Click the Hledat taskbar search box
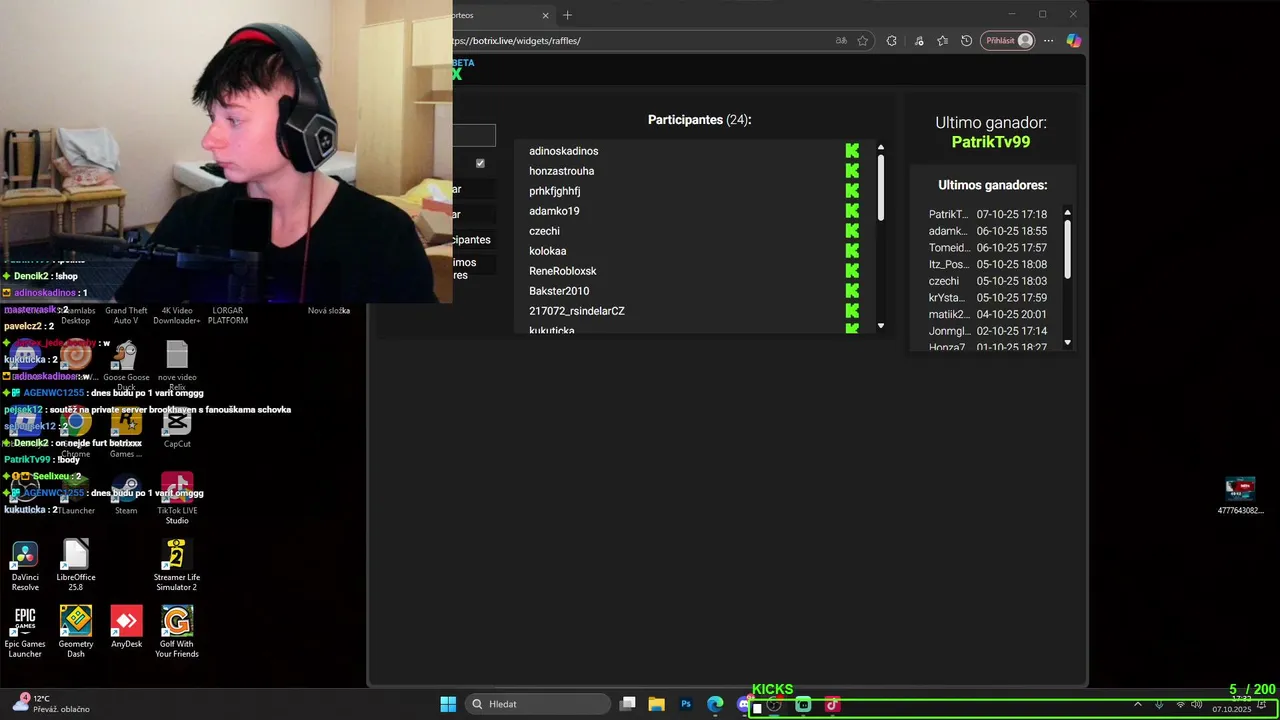Image resolution: width=1280 pixels, height=720 pixels. tap(539, 704)
